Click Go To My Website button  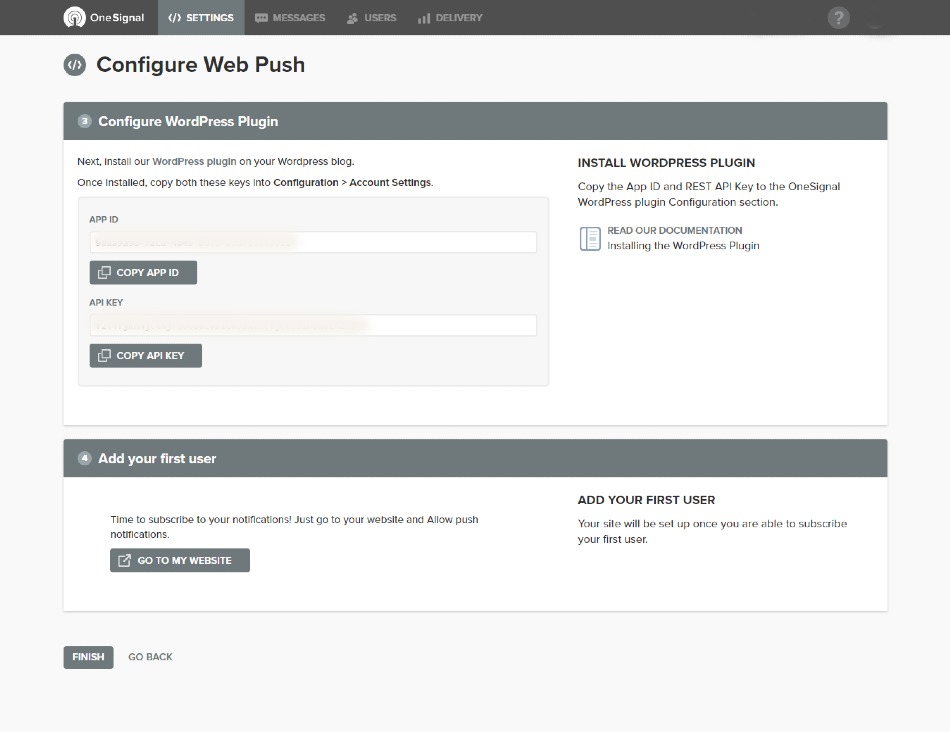(x=180, y=561)
